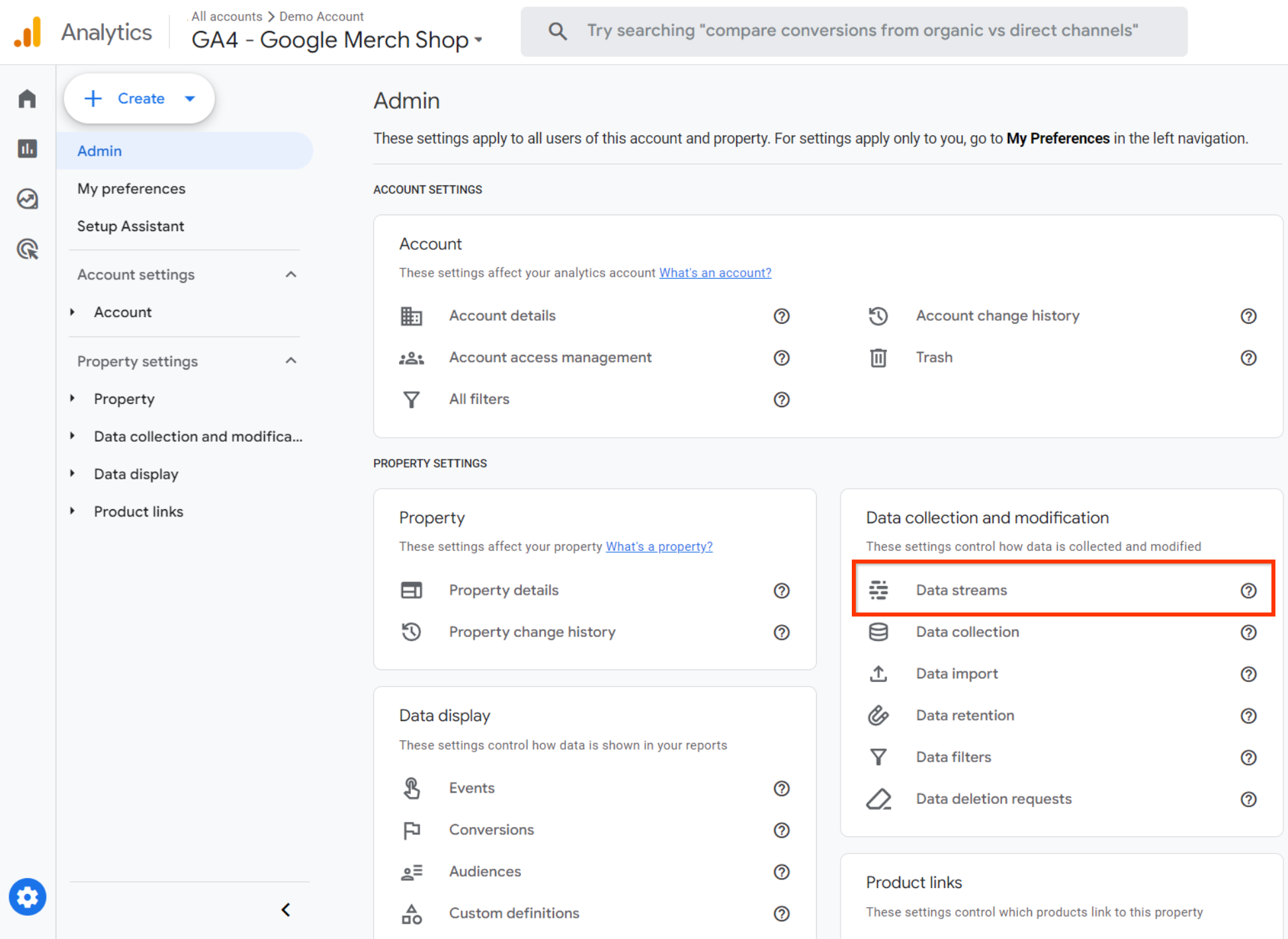Select Admin in the left menu
This screenshot has width=1288, height=939.
coord(185,151)
